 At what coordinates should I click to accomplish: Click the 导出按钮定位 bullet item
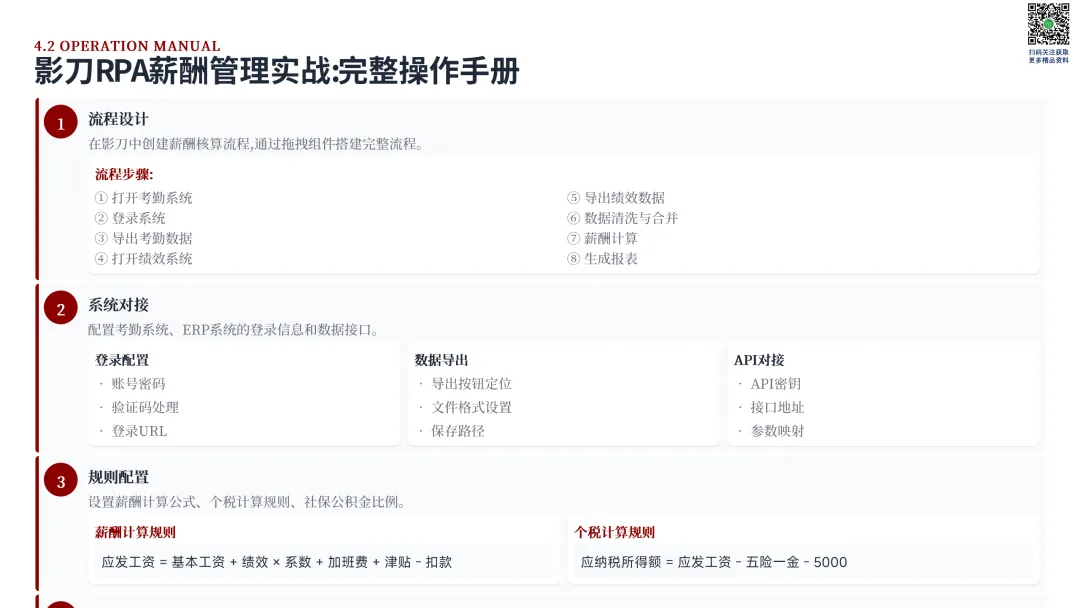472,384
